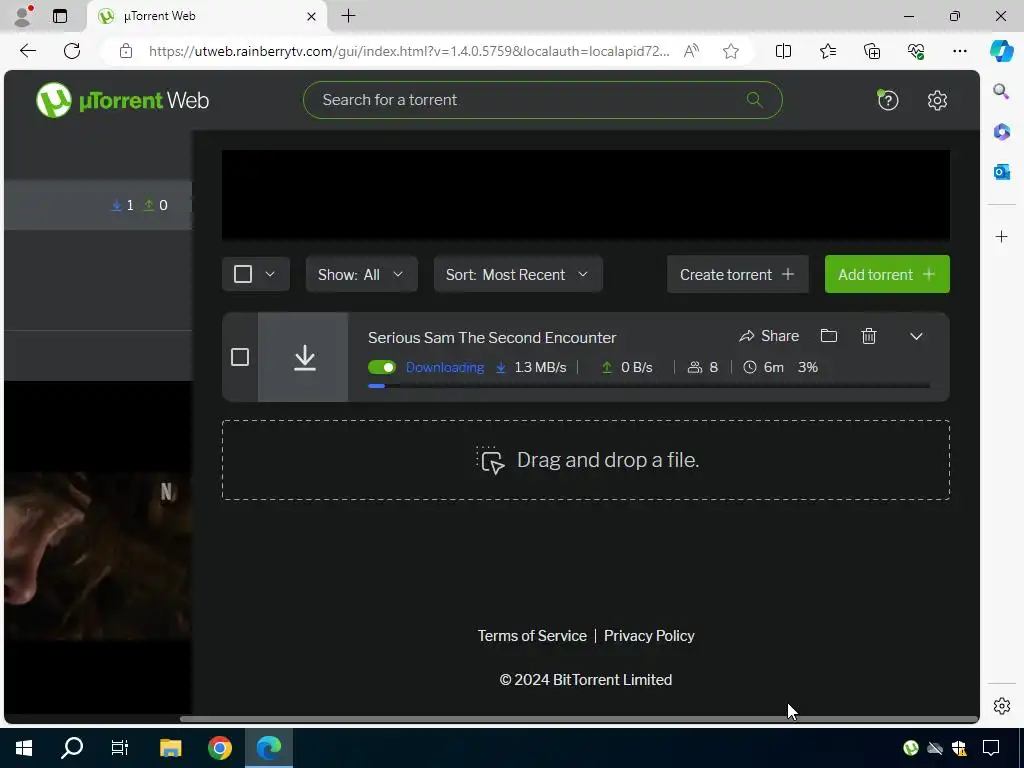Open the notification center icon
Image resolution: width=1024 pixels, height=768 pixels.
(x=991, y=748)
